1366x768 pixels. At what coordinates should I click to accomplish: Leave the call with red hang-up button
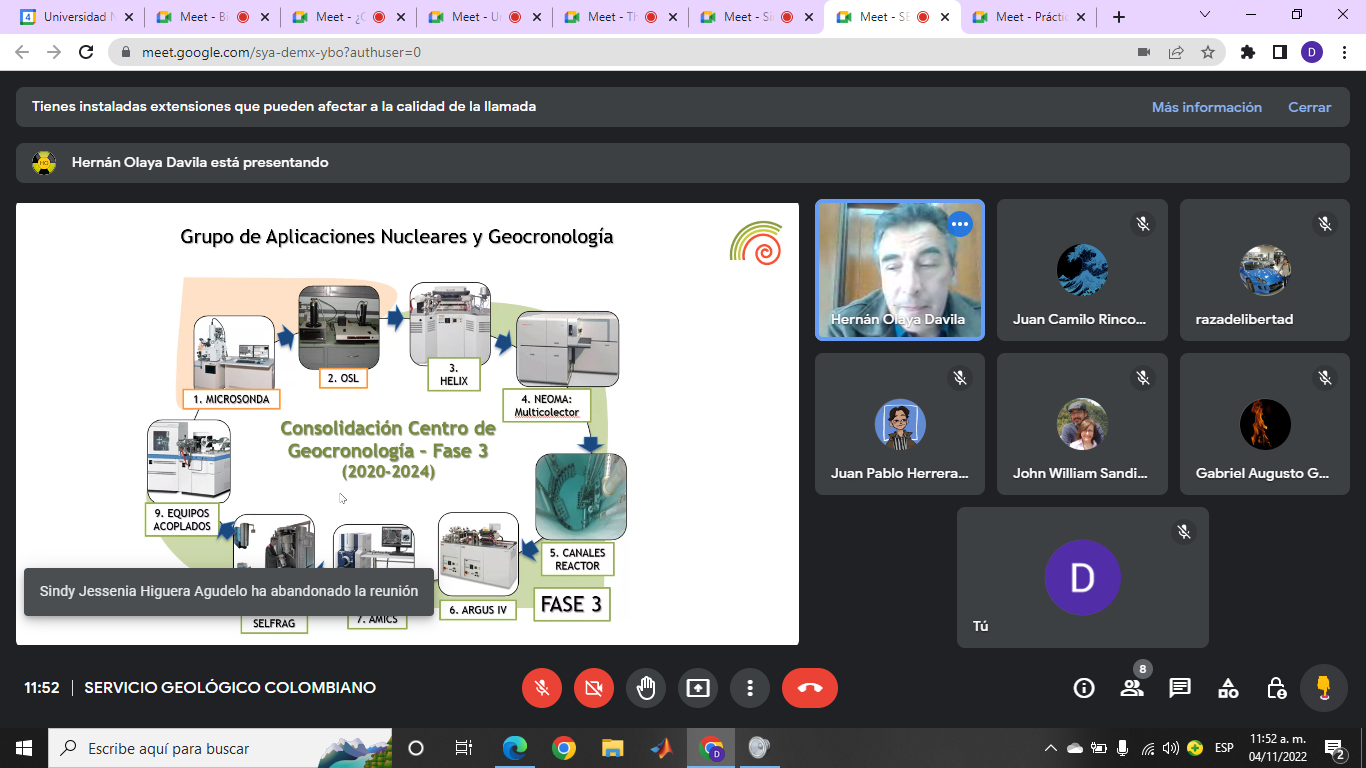[810, 688]
